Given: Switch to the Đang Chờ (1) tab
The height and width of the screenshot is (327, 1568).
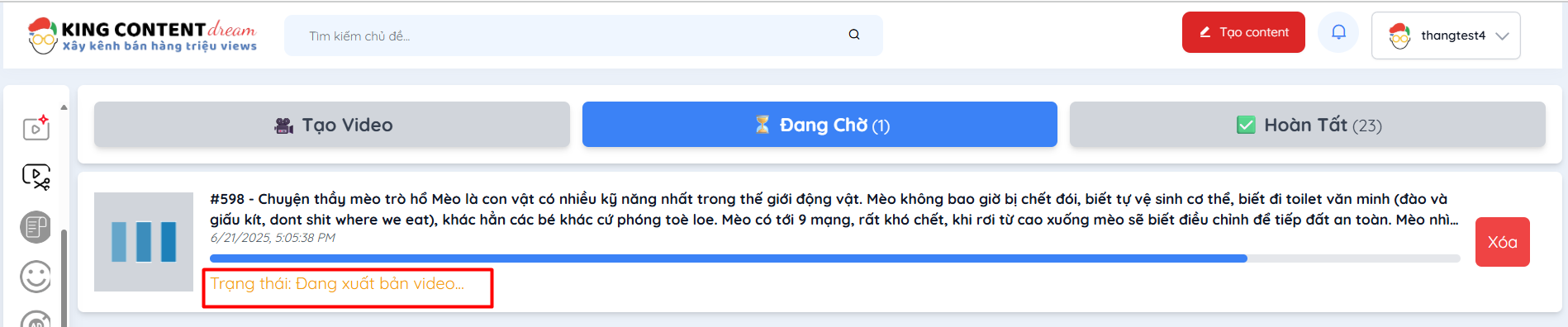Looking at the screenshot, I should click(820, 125).
